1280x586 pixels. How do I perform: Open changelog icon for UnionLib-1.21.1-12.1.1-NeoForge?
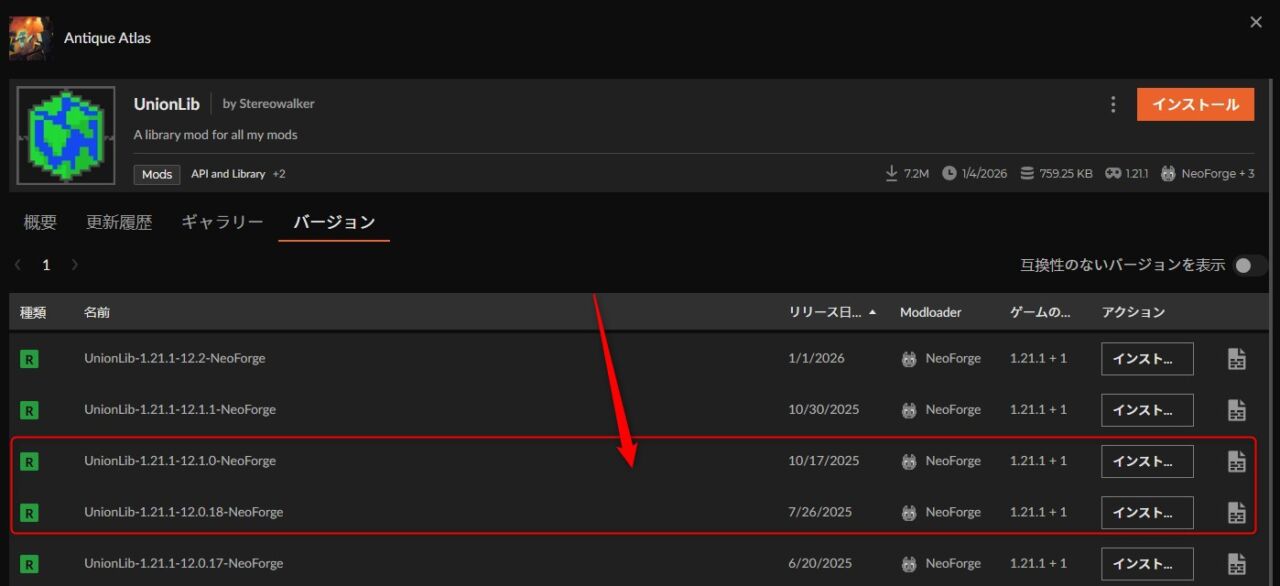pos(1237,410)
